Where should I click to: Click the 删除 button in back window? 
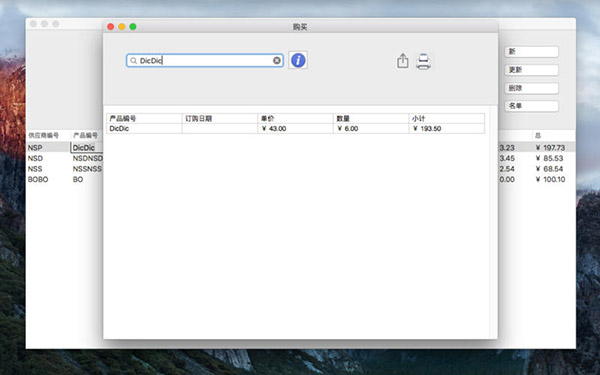tap(531, 88)
